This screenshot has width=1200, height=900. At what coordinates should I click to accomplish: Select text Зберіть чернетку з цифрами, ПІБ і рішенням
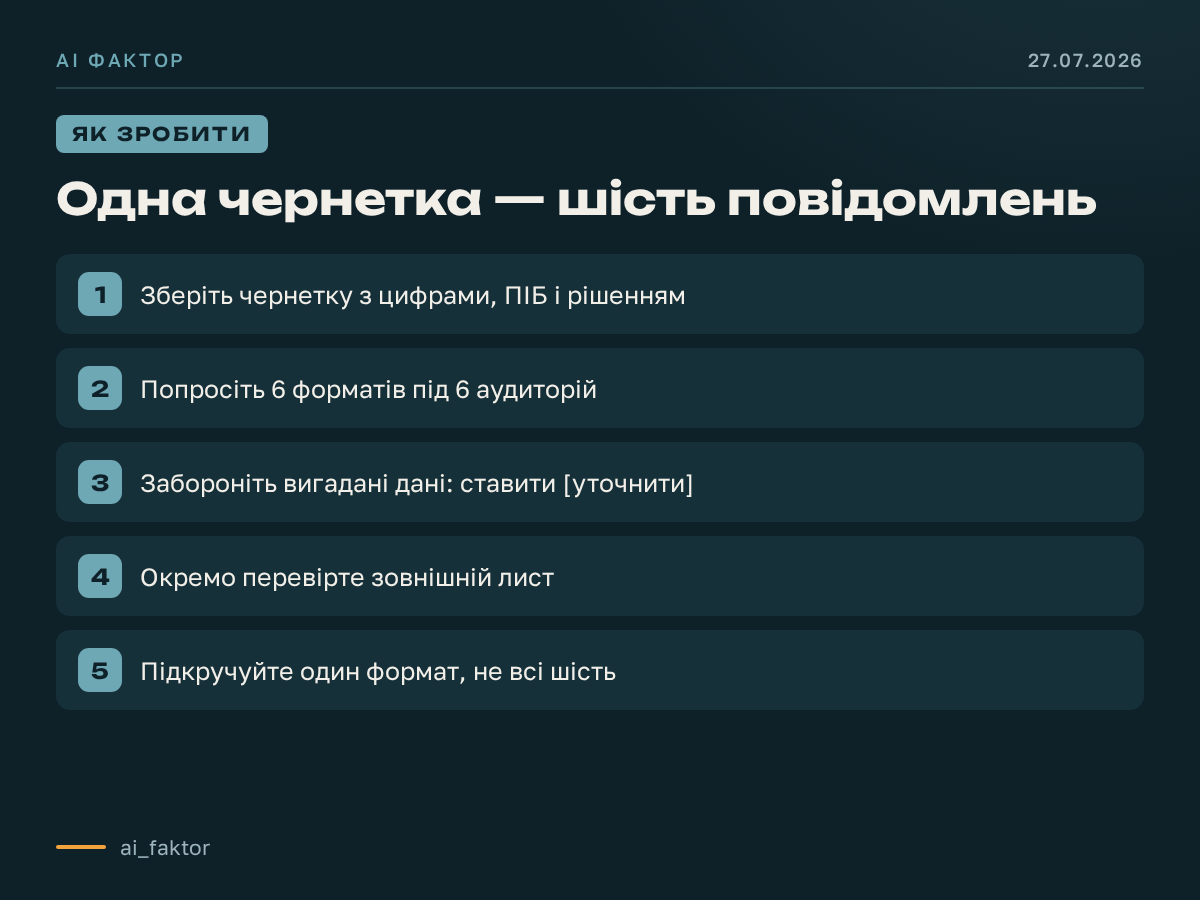(413, 296)
